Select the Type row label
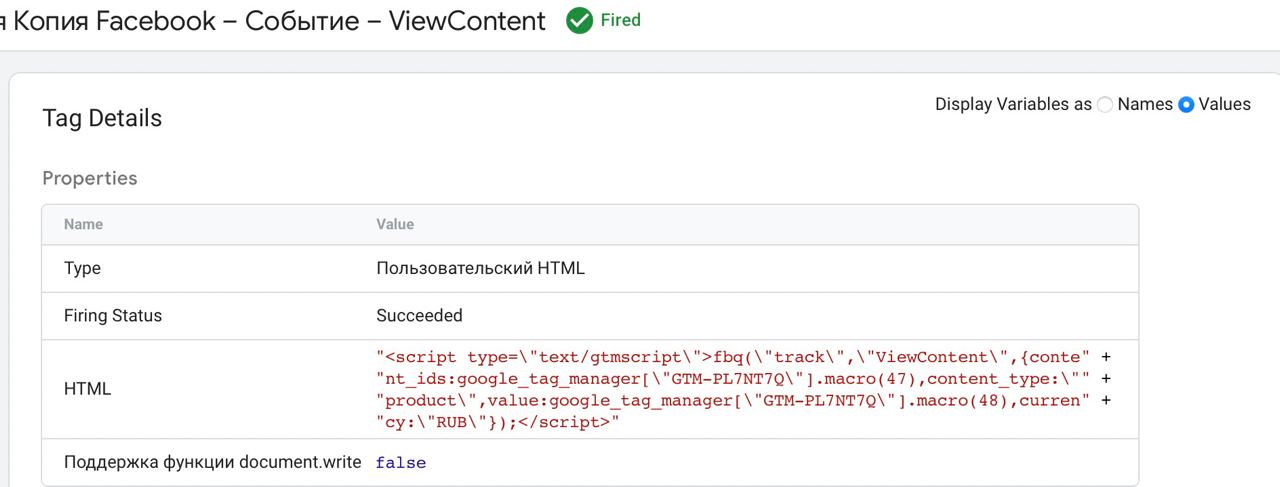This screenshot has width=1280, height=487. (82, 268)
